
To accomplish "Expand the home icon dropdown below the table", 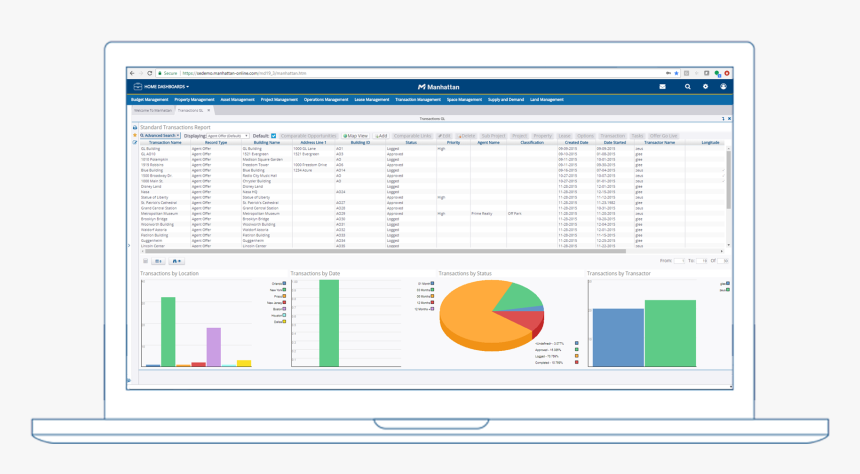I will click(x=177, y=261).
